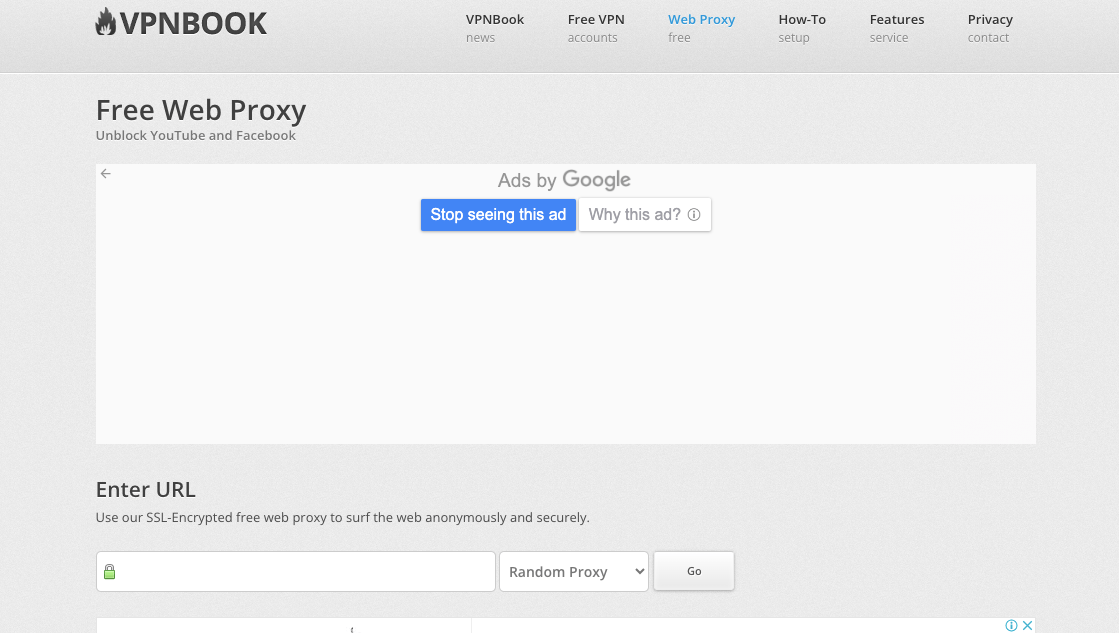Close the bottom ad with the X icon
This screenshot has width=1119, height=633.
point(1028,625)
